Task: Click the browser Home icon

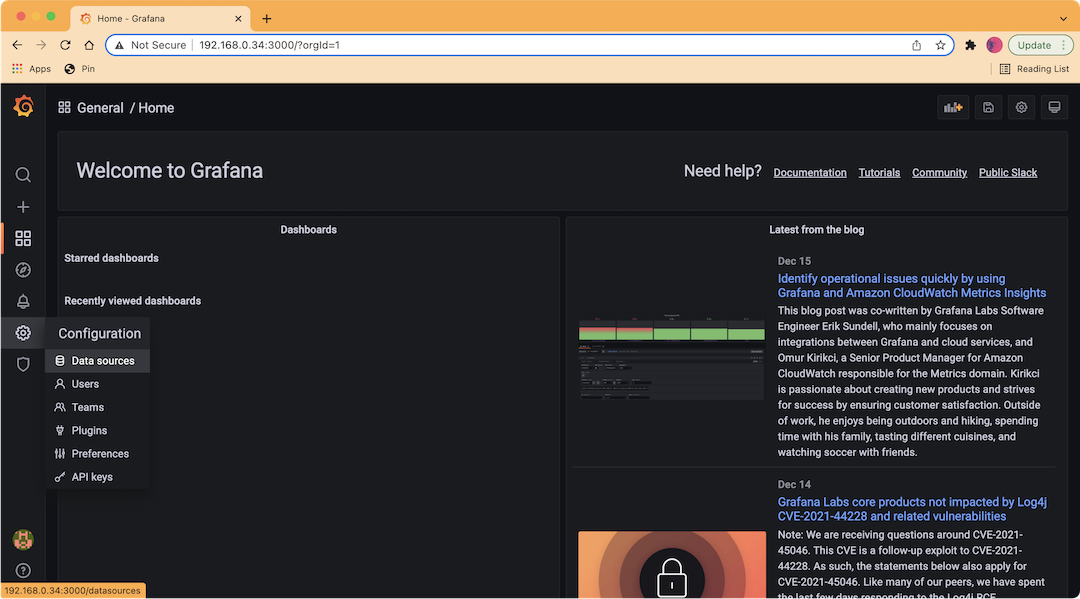Action: [x=89, y=45]
